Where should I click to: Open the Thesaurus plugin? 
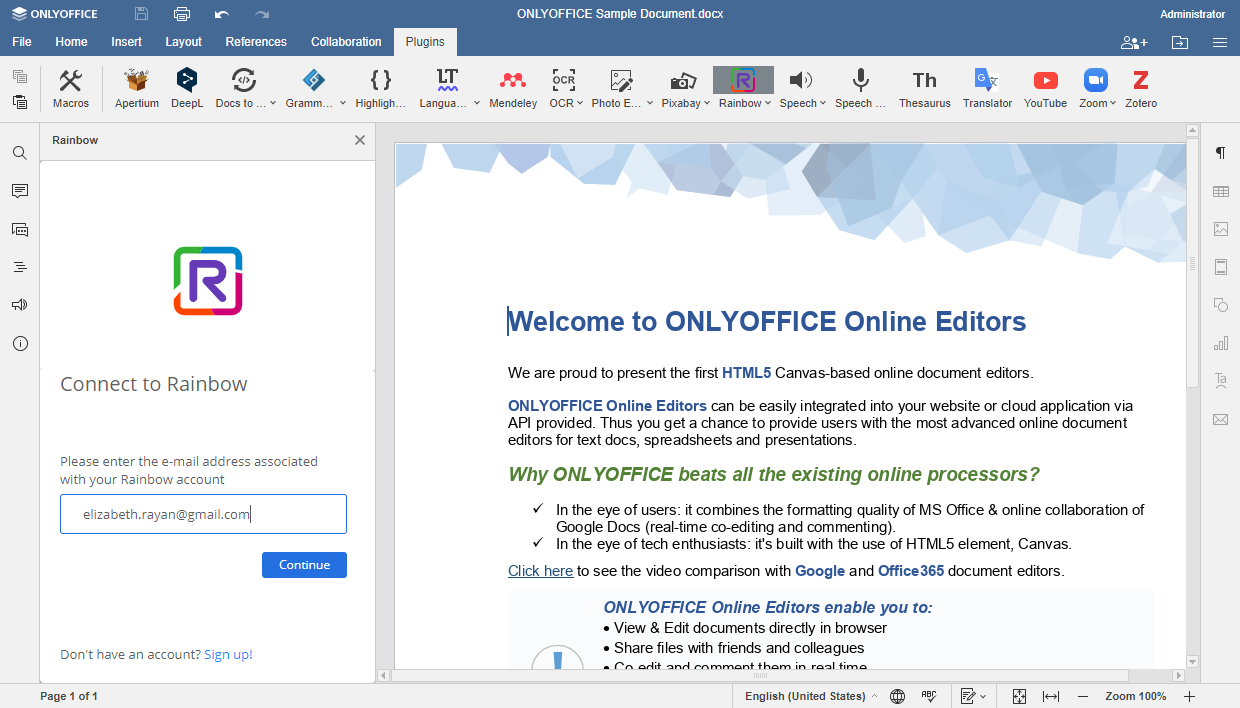click(925, 88)
